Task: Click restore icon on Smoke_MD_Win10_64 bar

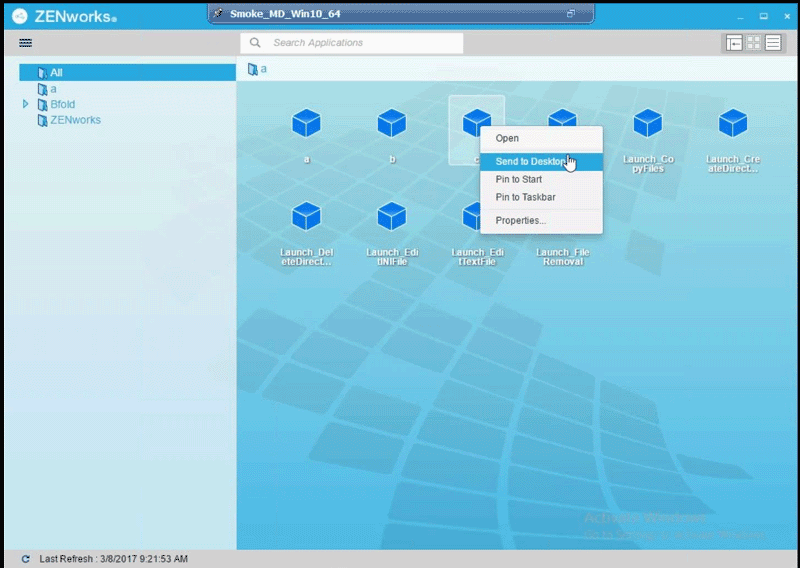Action: click(x=571, y=14)
